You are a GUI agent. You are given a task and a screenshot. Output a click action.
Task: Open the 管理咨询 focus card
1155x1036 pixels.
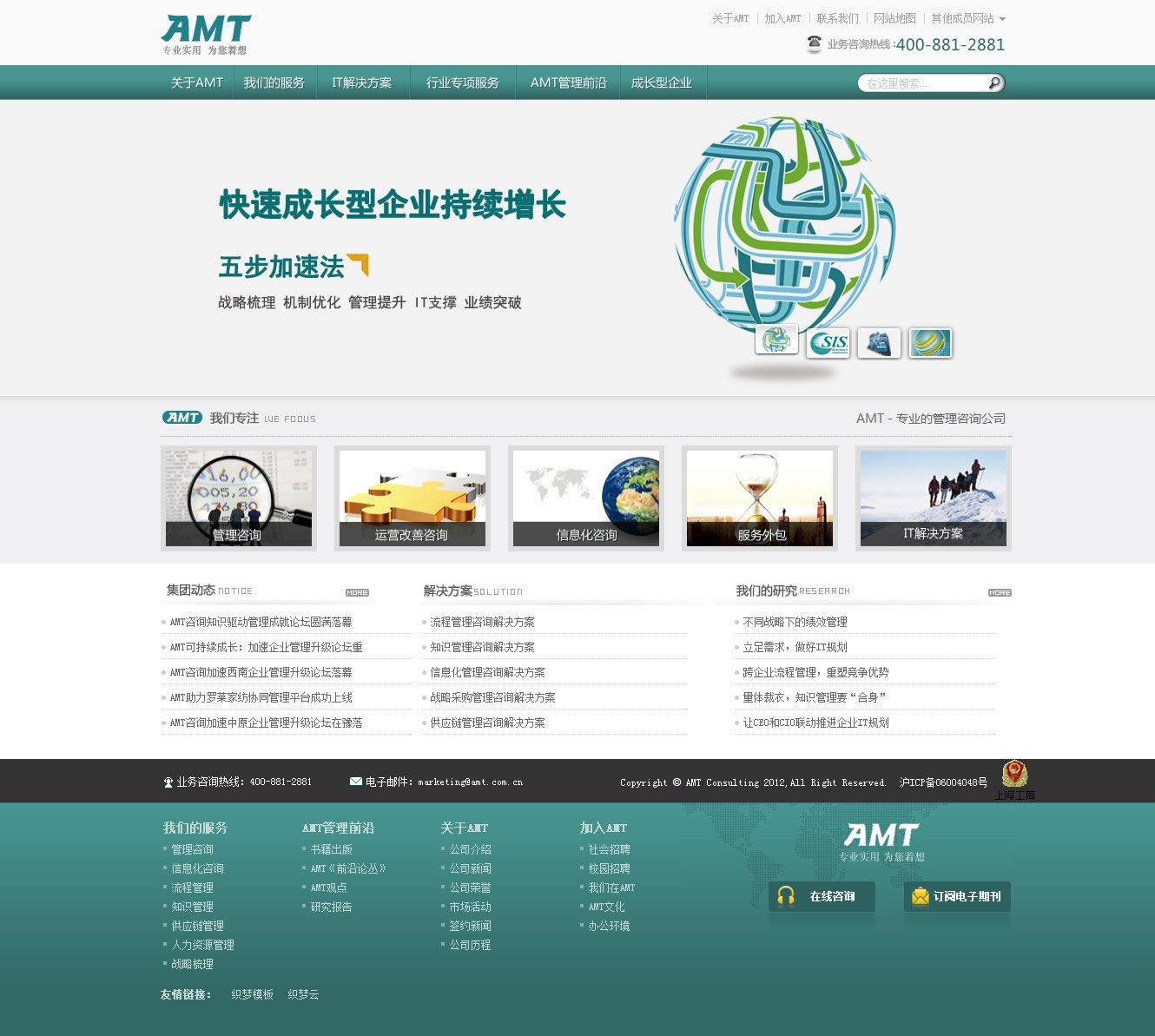(239, 498)
